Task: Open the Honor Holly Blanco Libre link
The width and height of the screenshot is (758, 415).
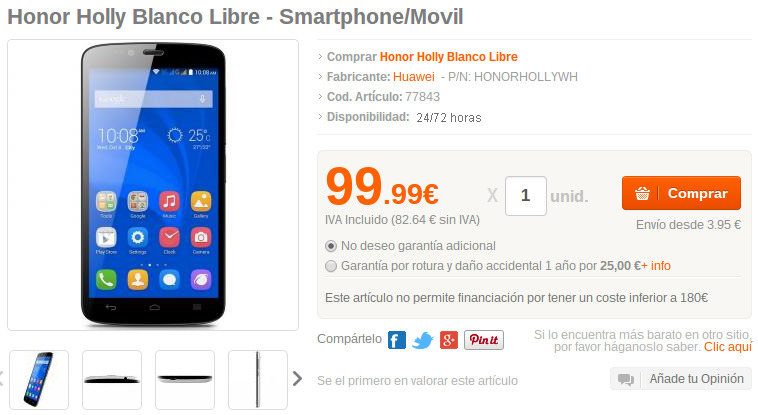Action: [449, 57]
